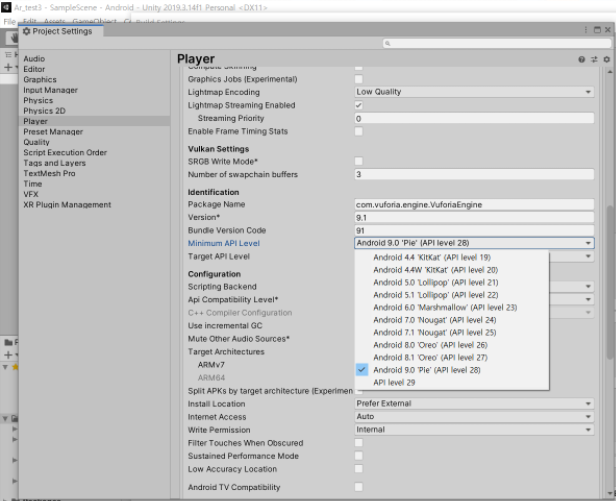This screenshot has width=616, height=501.
Task: Open Write Permission dropdown
Action: (474, 429)
